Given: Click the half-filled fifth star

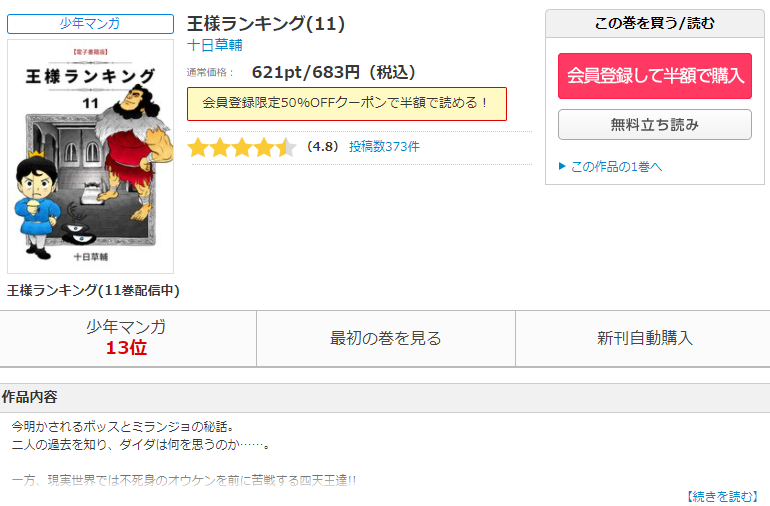Looking at the screenshot, I should pyautogui.click(x=286, y=147).
